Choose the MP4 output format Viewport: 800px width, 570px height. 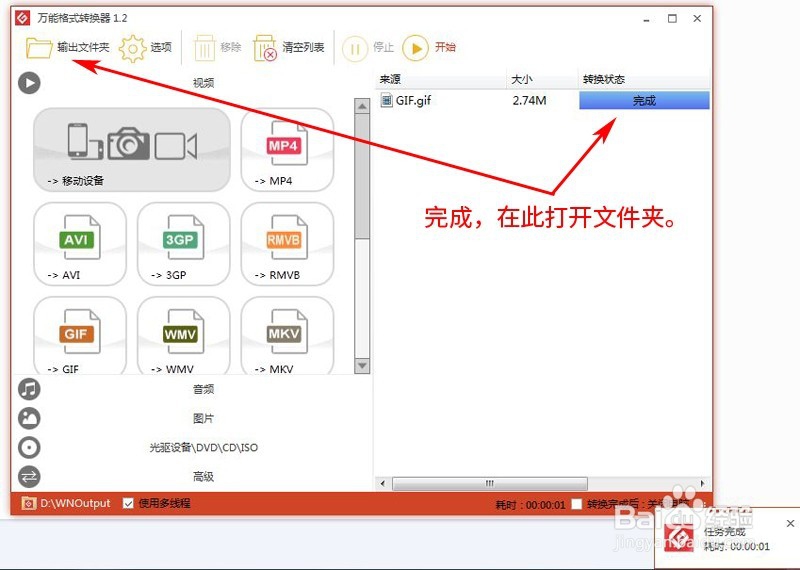[x=287, y=149]
